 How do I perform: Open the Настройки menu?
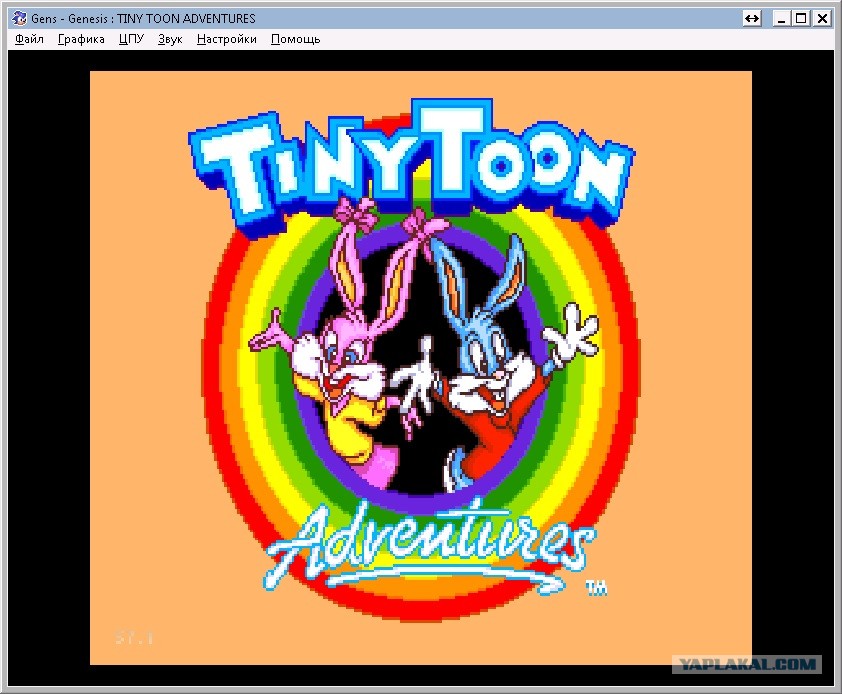coord(227,39)
